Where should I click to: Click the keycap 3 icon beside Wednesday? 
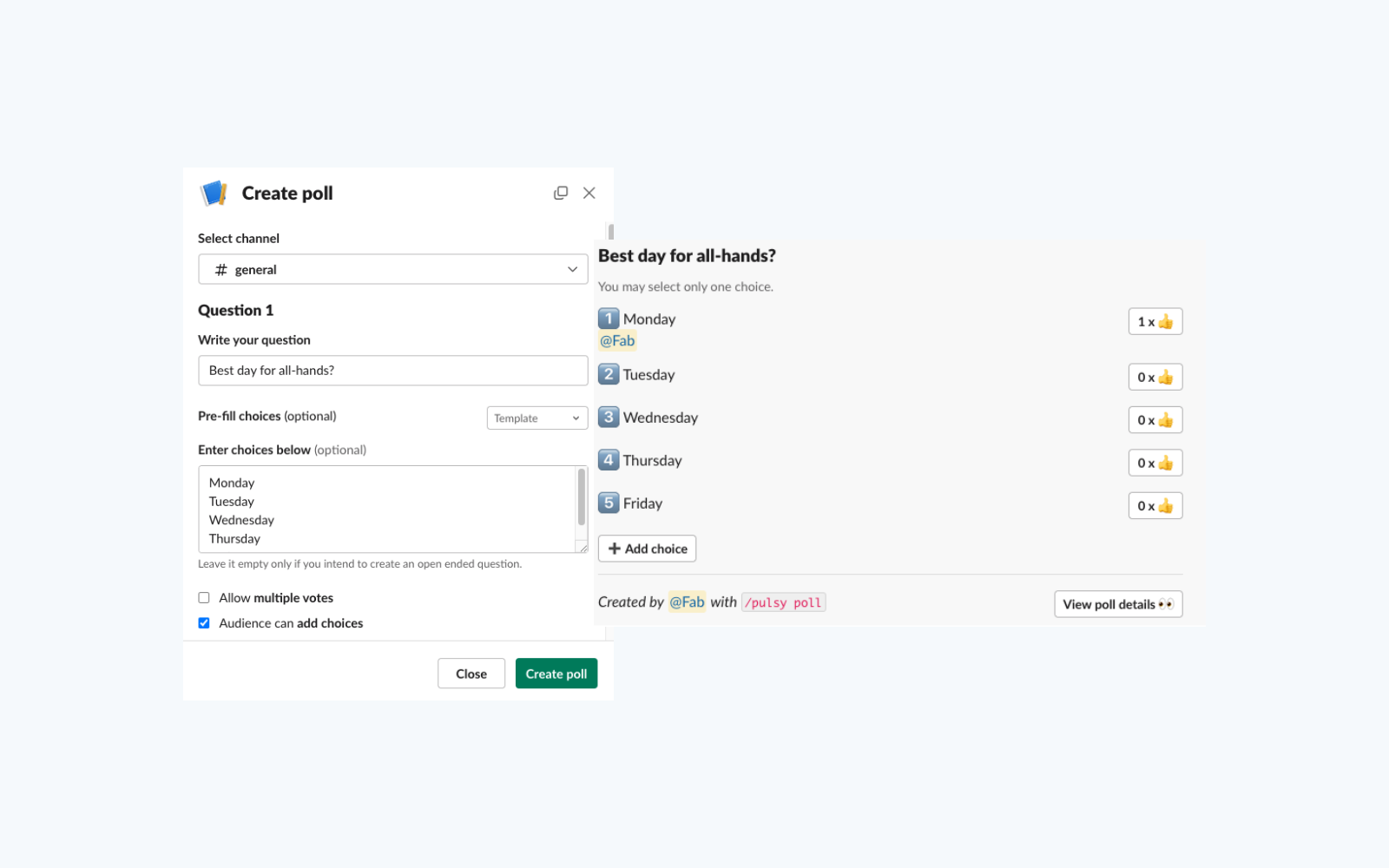pyautogui.click(x=608, y=417)
